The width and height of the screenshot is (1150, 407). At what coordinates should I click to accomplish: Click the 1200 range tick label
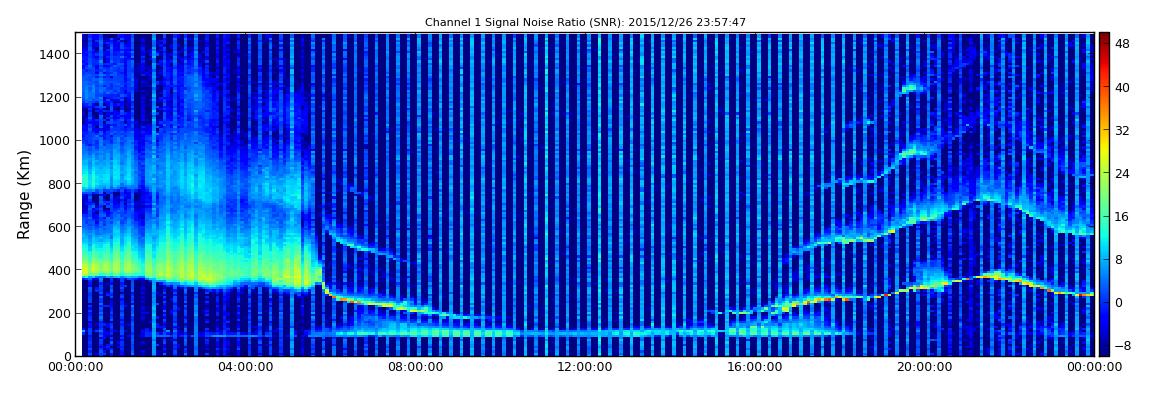pyautogui.click(x=56, y=98)
